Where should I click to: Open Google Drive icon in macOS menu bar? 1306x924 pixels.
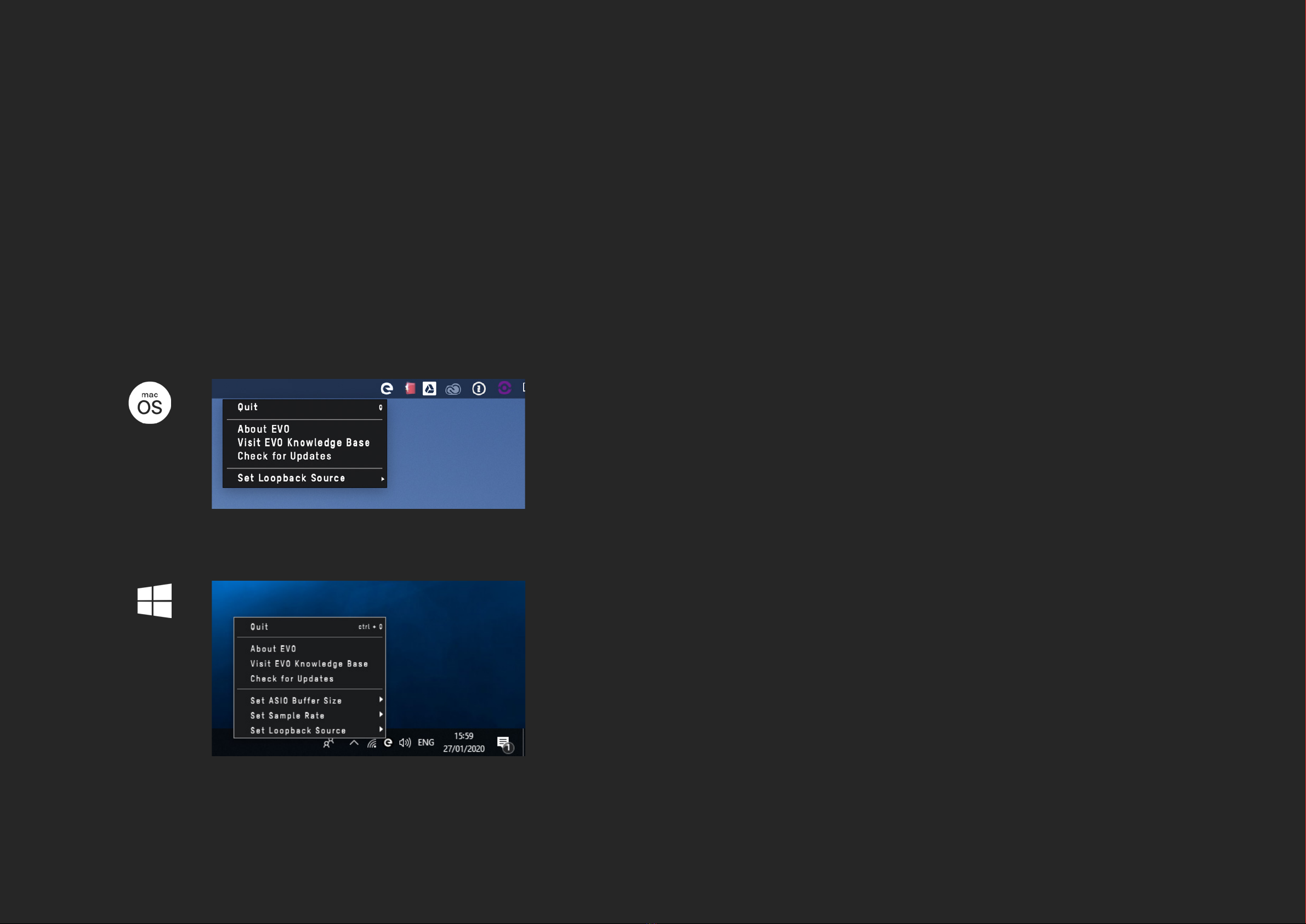tap(429, 389)
